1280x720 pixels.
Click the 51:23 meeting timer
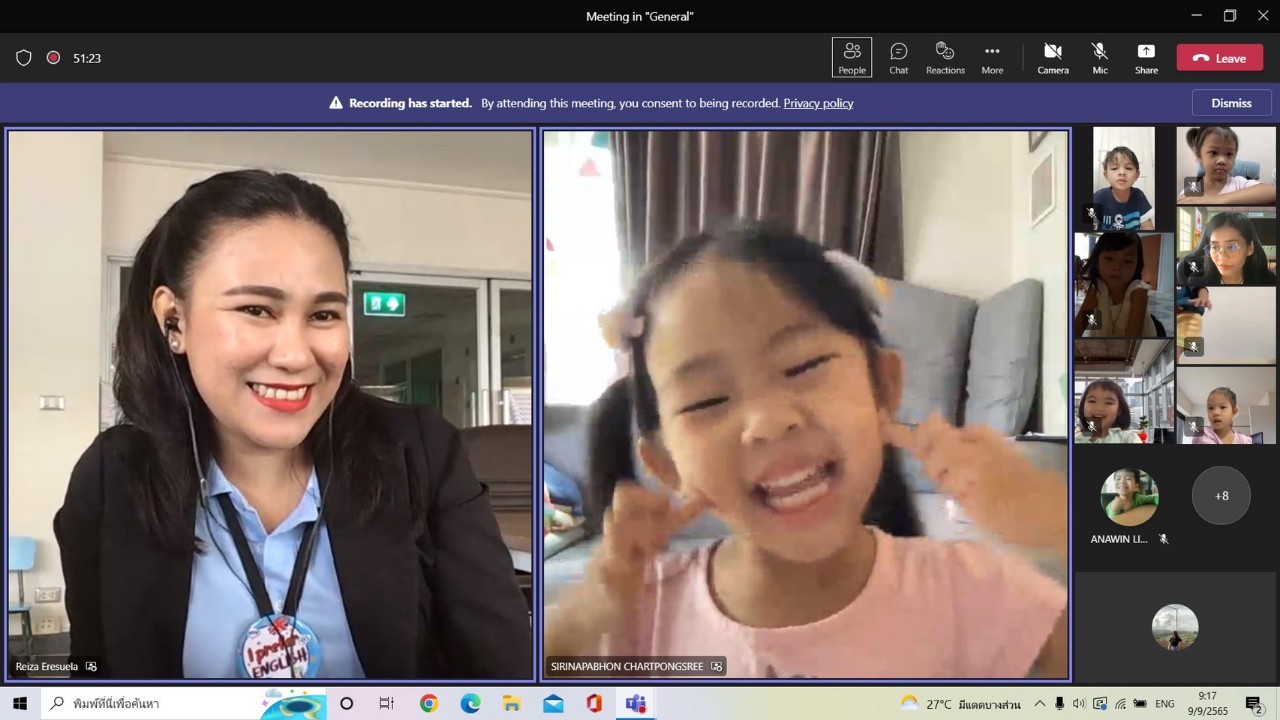pyautogui.click(x=87, y=58)
